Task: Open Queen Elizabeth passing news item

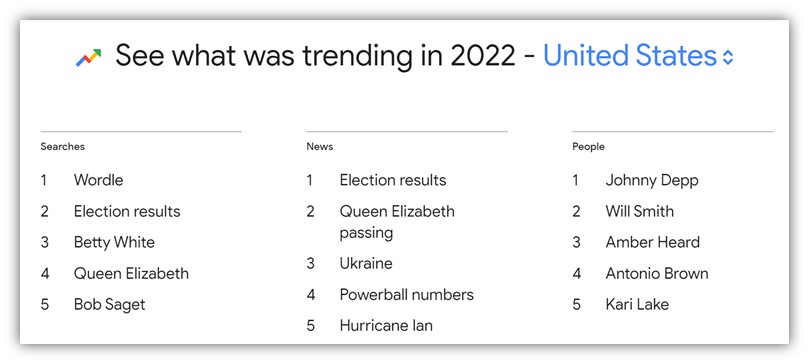Action: pyautogui.click(x=397, y=222)
